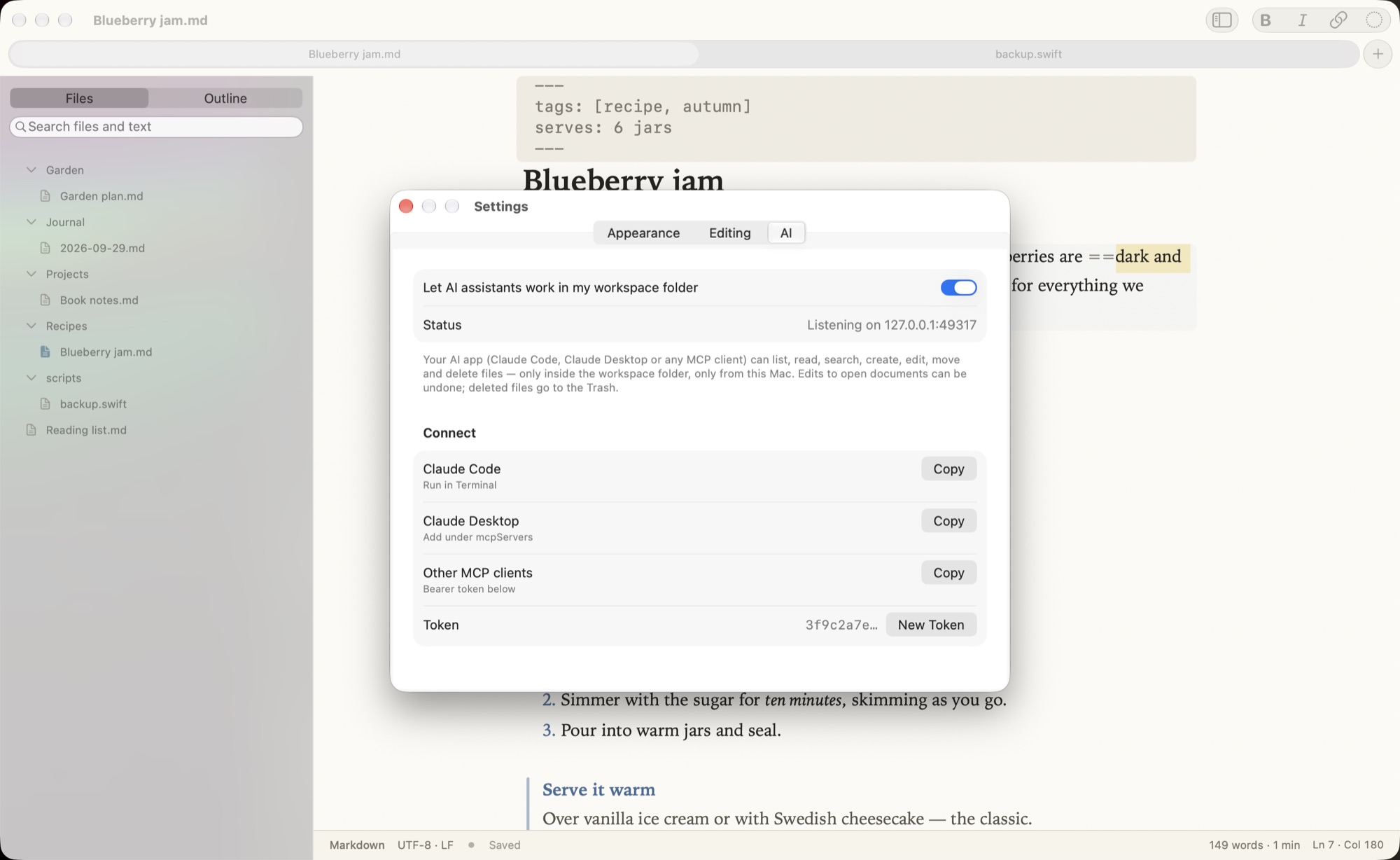
Task: Click the backup.swift file icon
Action: [x=45, y=404]
